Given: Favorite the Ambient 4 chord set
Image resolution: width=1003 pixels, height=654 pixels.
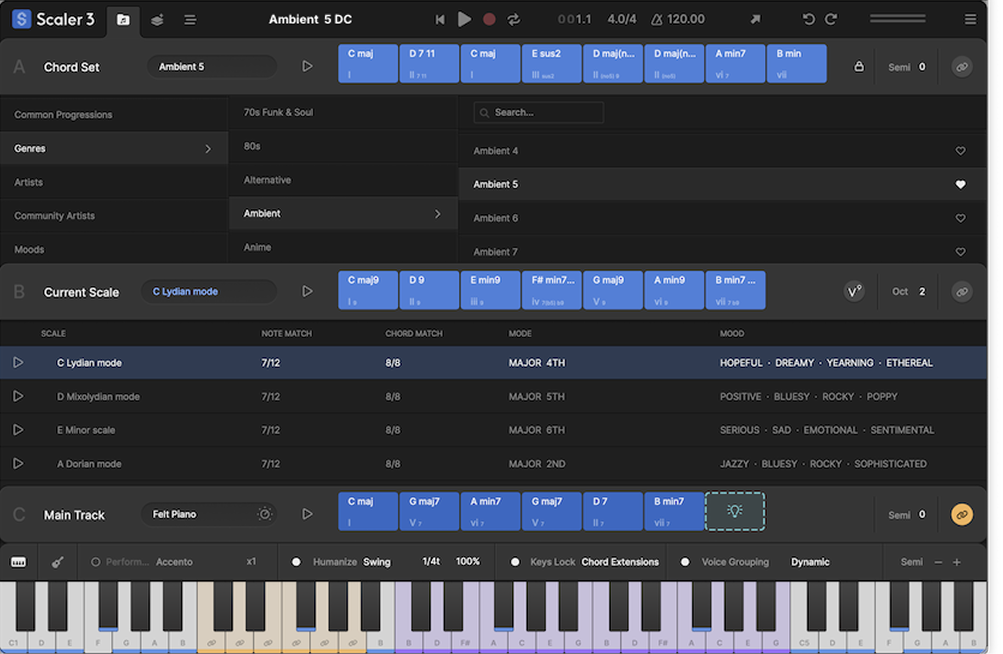Looking at the screenshot, I should click(x=960, y=151).
